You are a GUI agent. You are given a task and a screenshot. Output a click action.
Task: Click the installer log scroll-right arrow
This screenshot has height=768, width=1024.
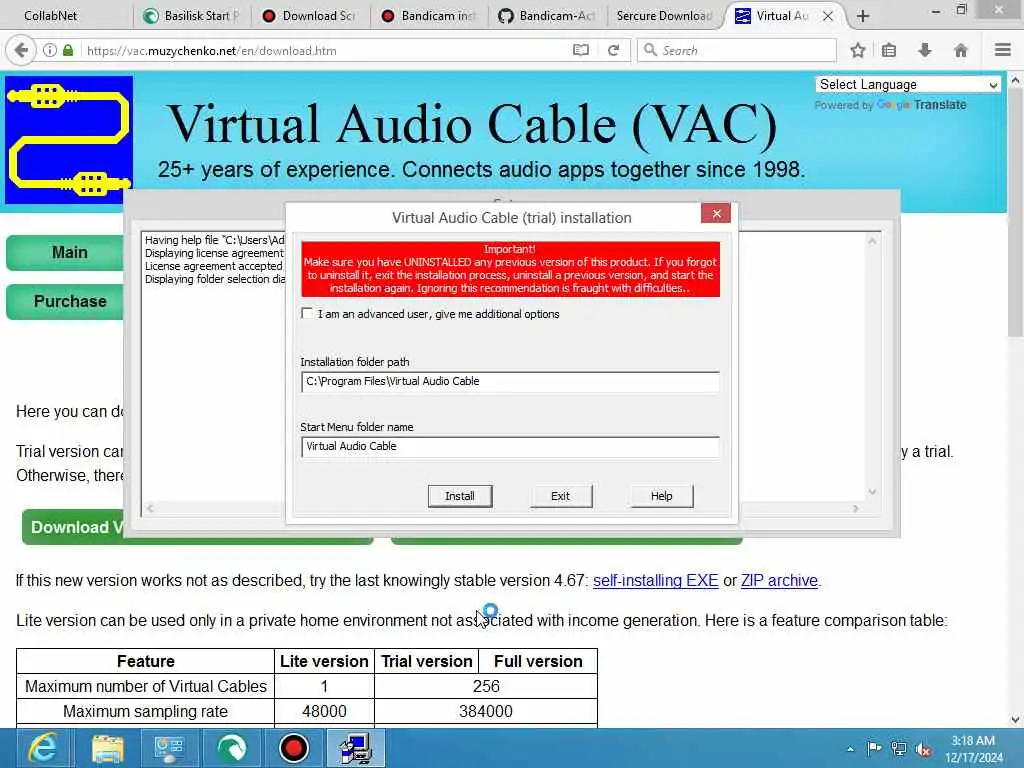(856, 508)
